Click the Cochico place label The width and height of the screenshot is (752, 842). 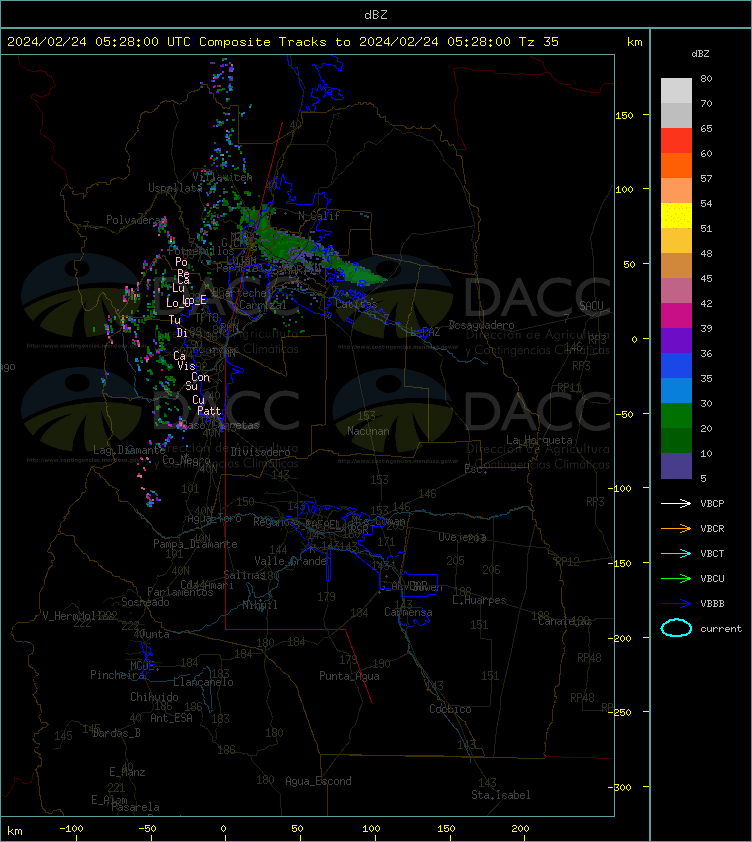click(x=450, y=709)
